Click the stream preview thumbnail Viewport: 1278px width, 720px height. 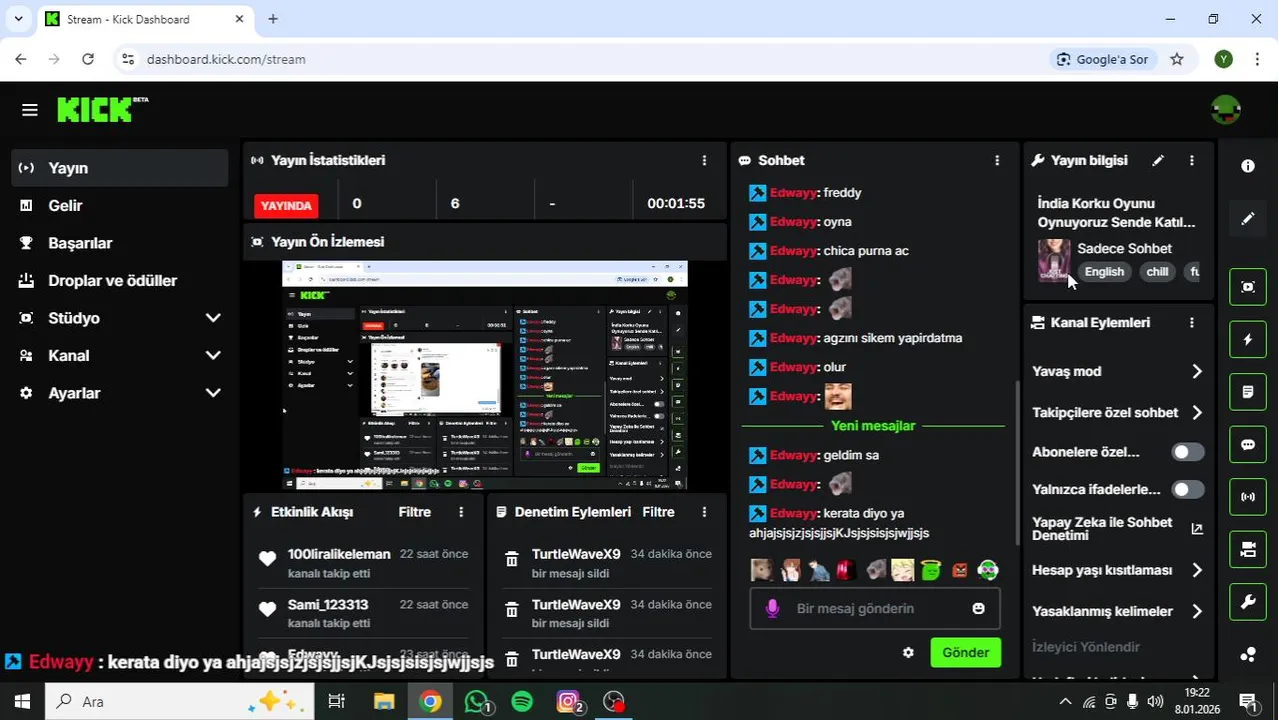point(484,376)
